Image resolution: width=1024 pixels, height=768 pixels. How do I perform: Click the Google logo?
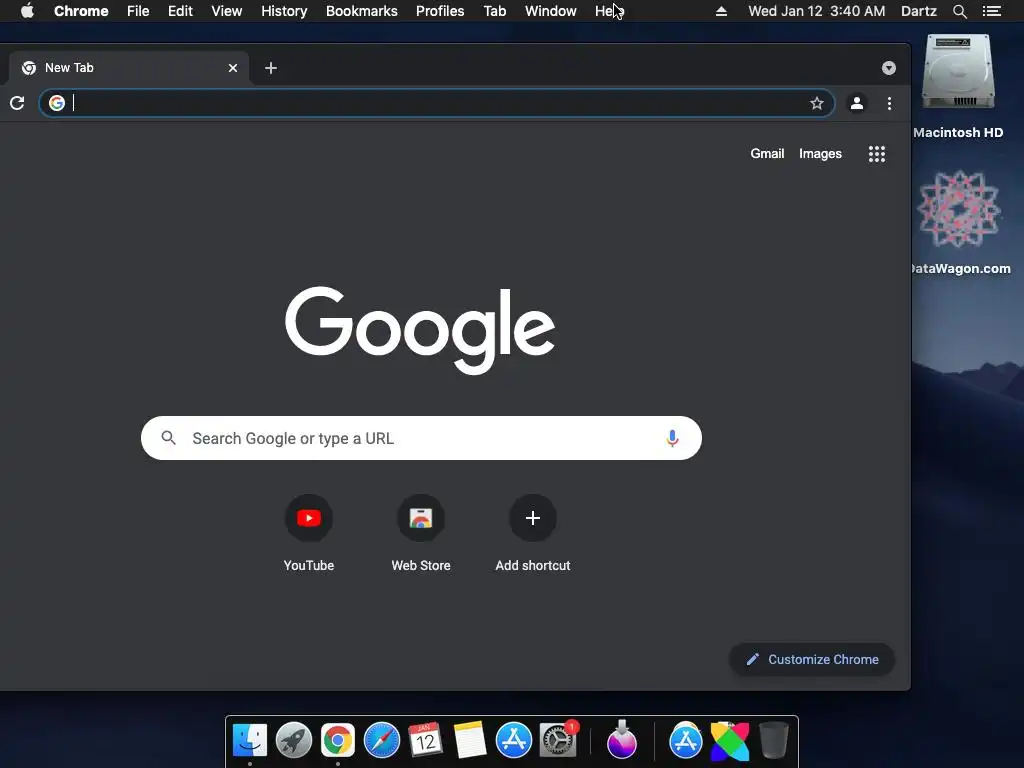[420, 330]
